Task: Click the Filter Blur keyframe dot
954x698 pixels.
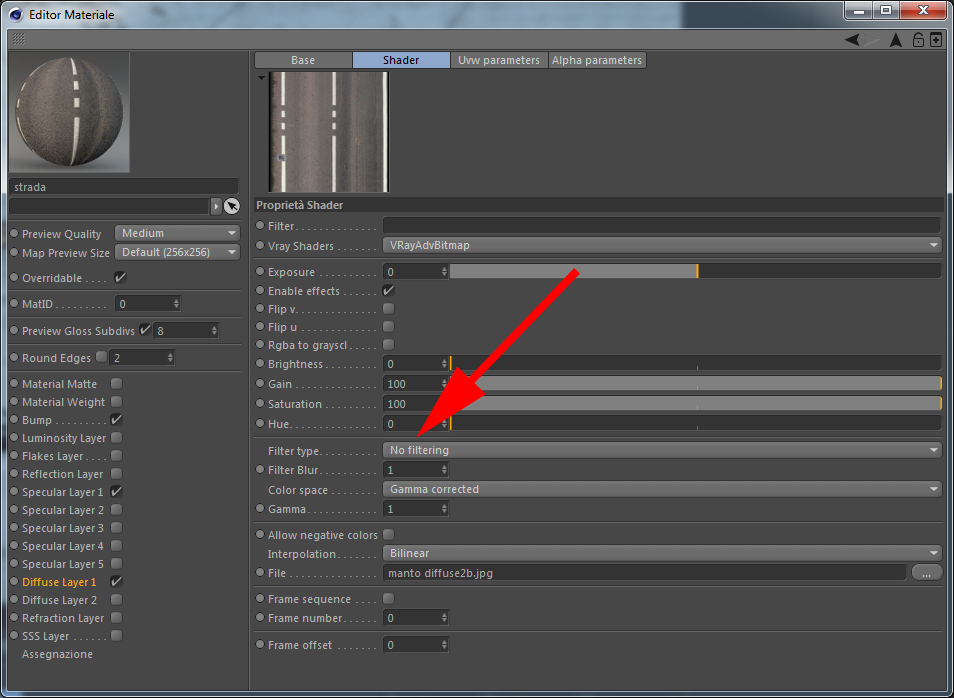Action: [x=260, y=470]
